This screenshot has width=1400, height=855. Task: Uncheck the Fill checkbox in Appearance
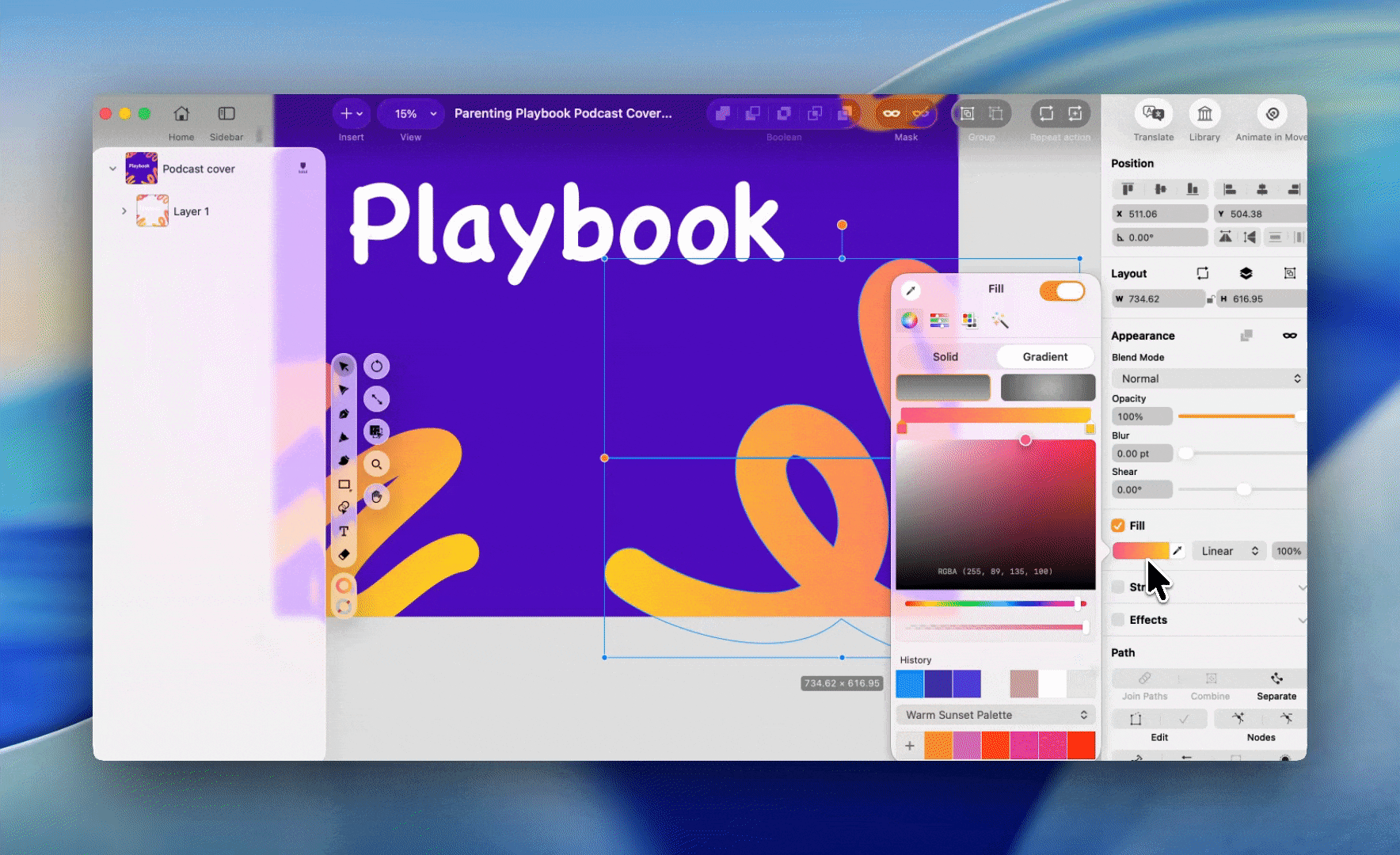coord(1118,526)
